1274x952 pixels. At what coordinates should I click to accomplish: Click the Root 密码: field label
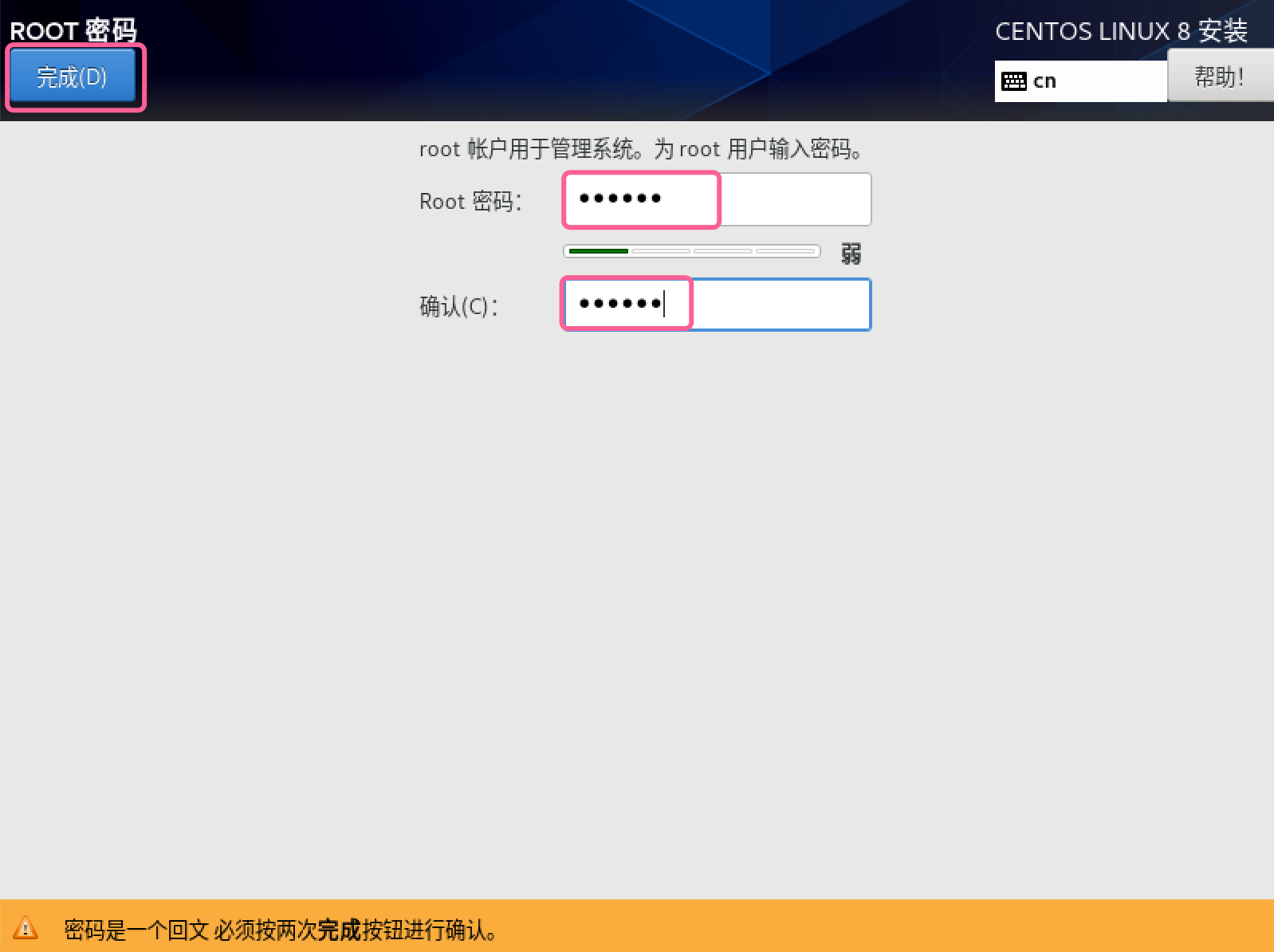[x=470, y=201]
